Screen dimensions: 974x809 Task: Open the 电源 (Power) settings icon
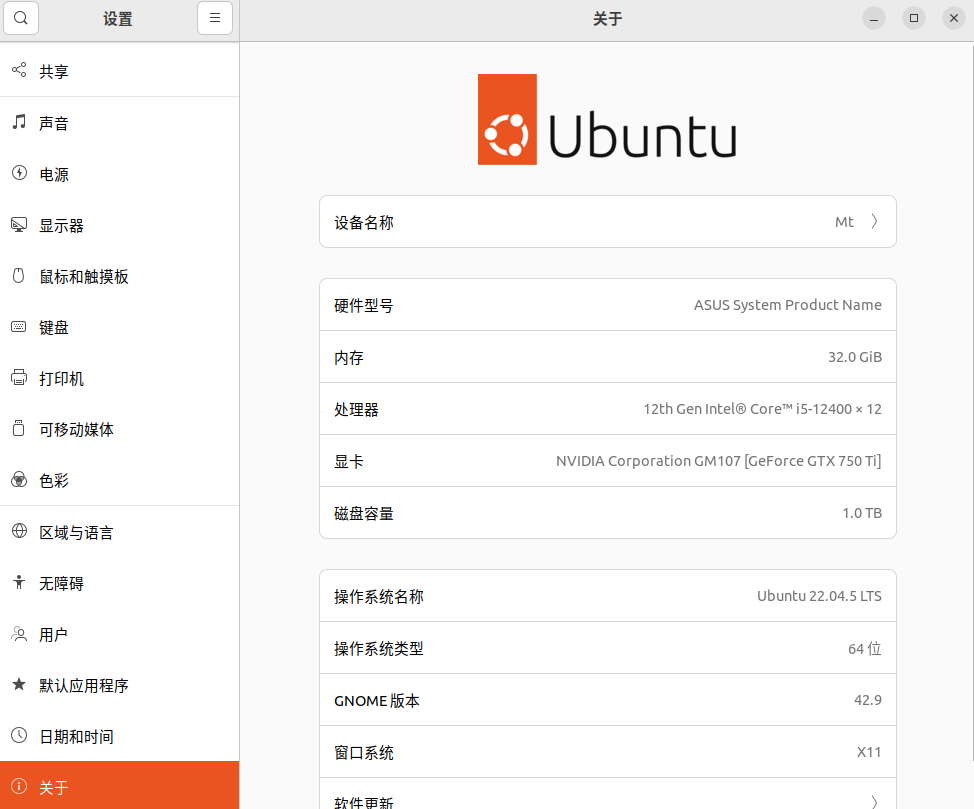tap(20, 173)
